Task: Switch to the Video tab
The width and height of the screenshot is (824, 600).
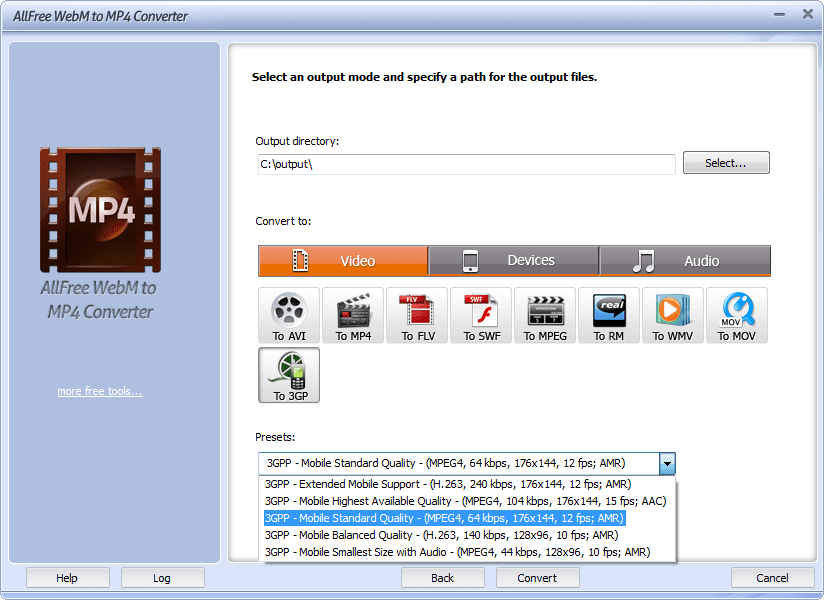Action: click(x=343, y=260)
